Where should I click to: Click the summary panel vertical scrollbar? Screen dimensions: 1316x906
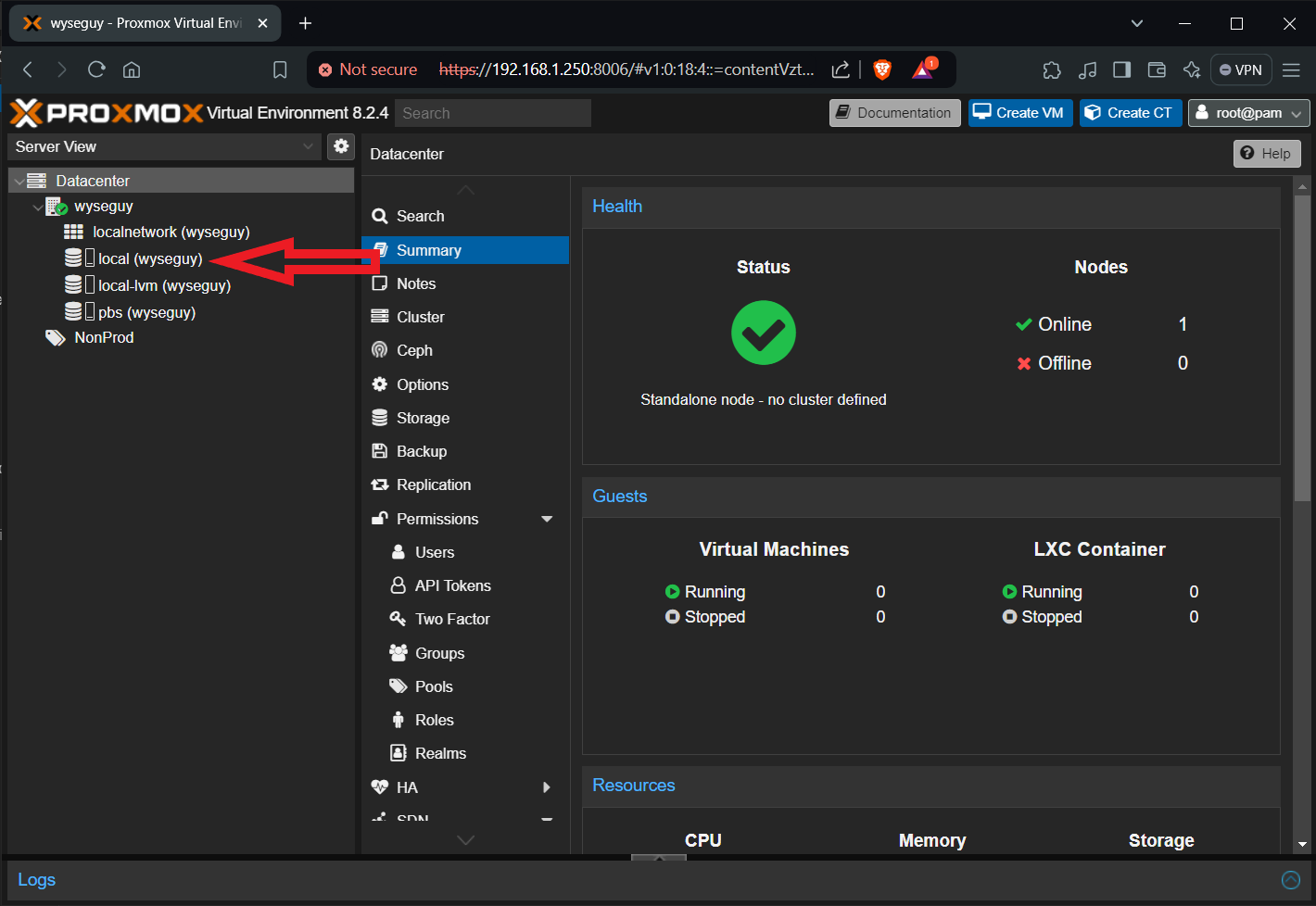(x=1302, y=348)
